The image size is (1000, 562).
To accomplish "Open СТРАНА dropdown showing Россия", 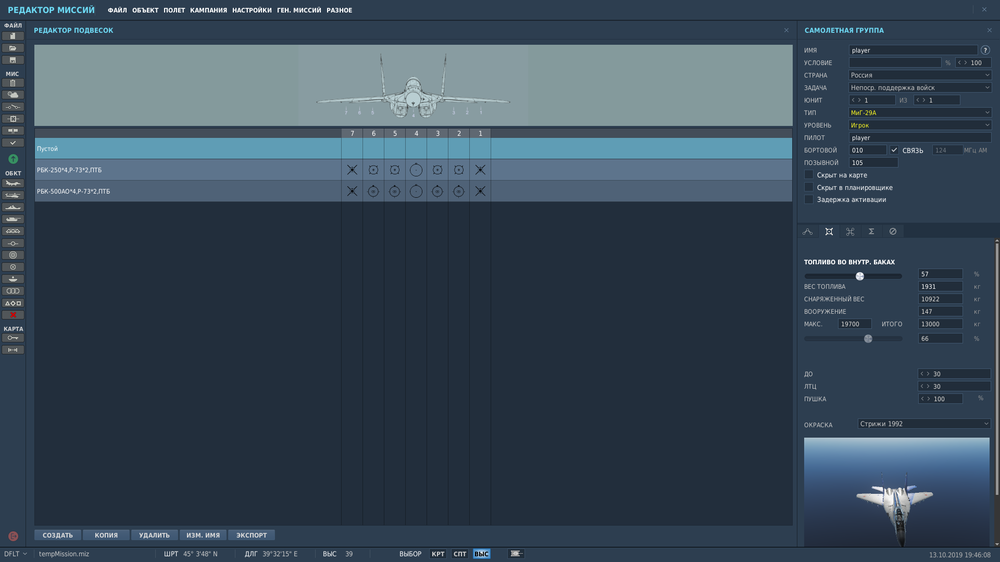I will 920,75.
